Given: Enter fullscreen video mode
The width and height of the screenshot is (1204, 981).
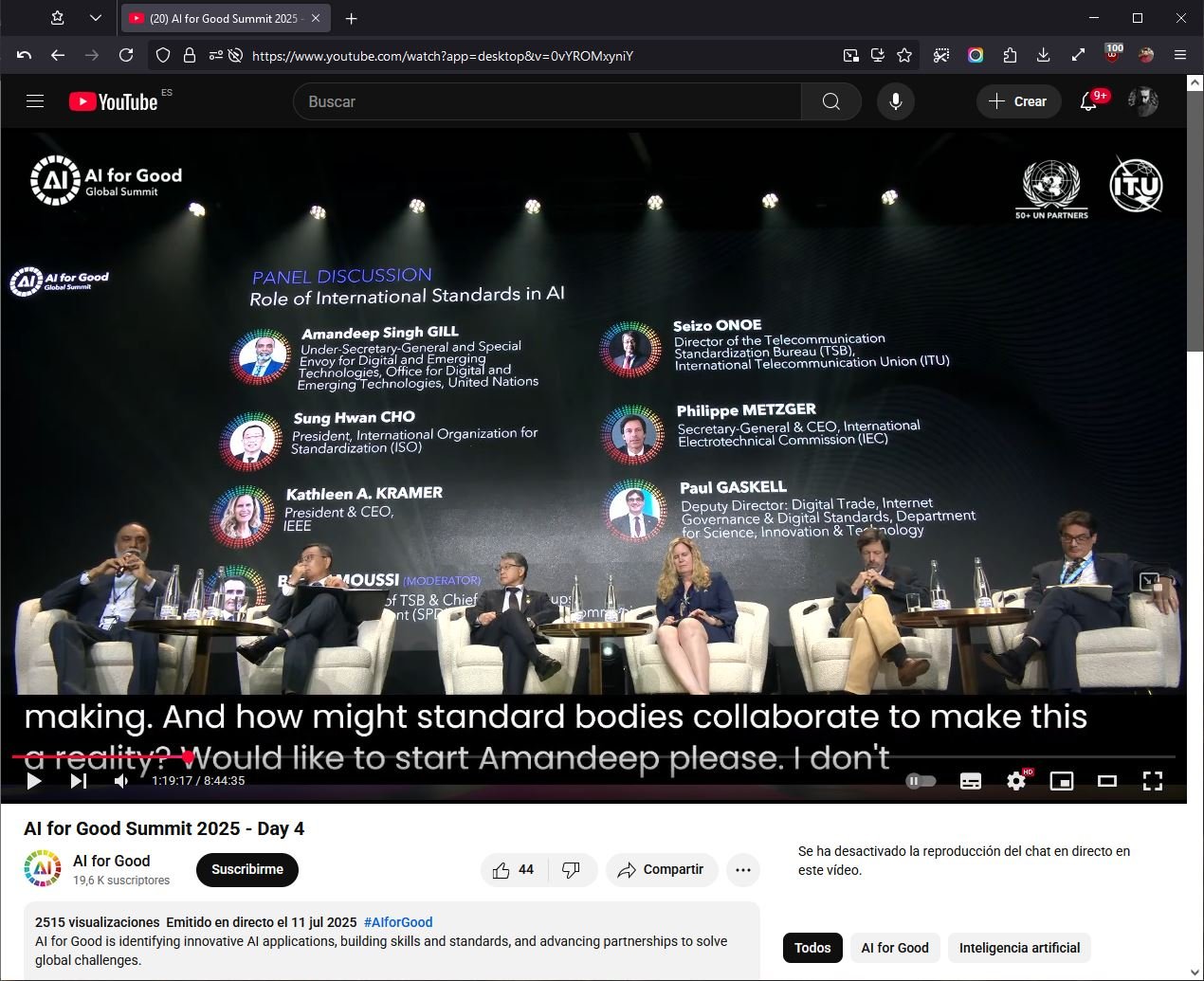Looking at the screenshot, I should [x=1153, y=781].
